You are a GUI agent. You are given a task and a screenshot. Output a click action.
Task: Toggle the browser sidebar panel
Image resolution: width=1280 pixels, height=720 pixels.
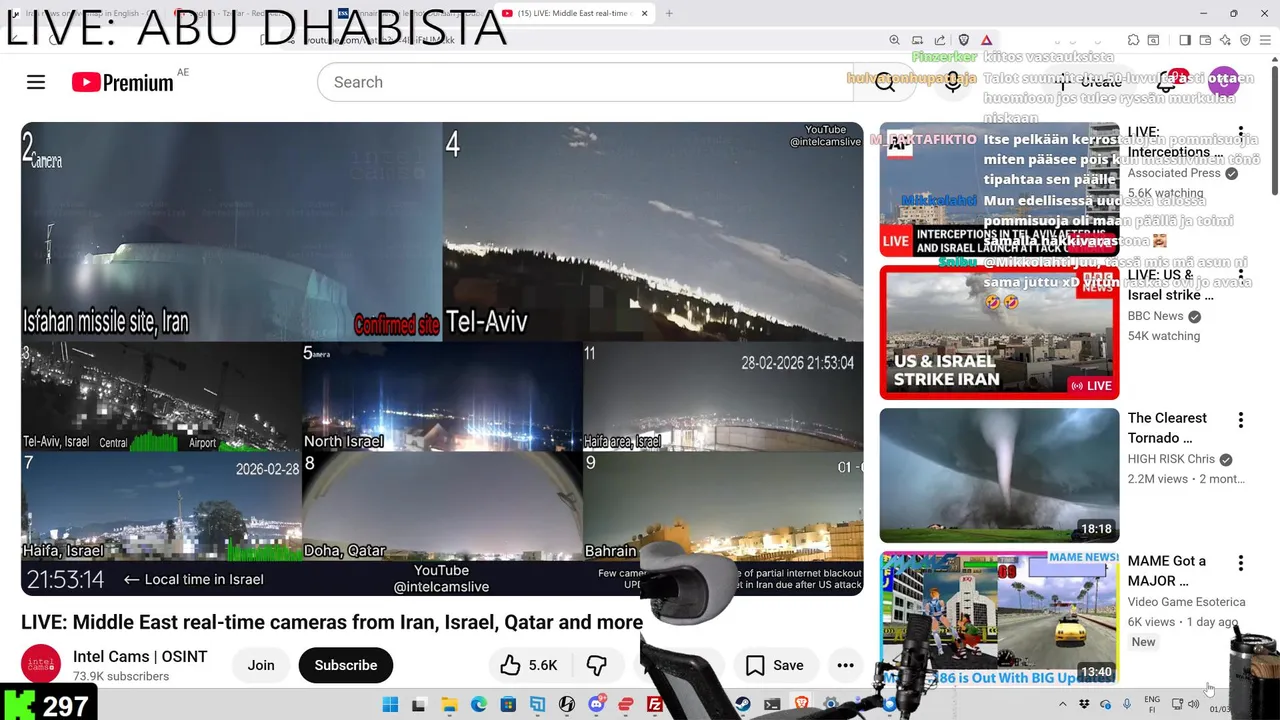[1185, 40]
